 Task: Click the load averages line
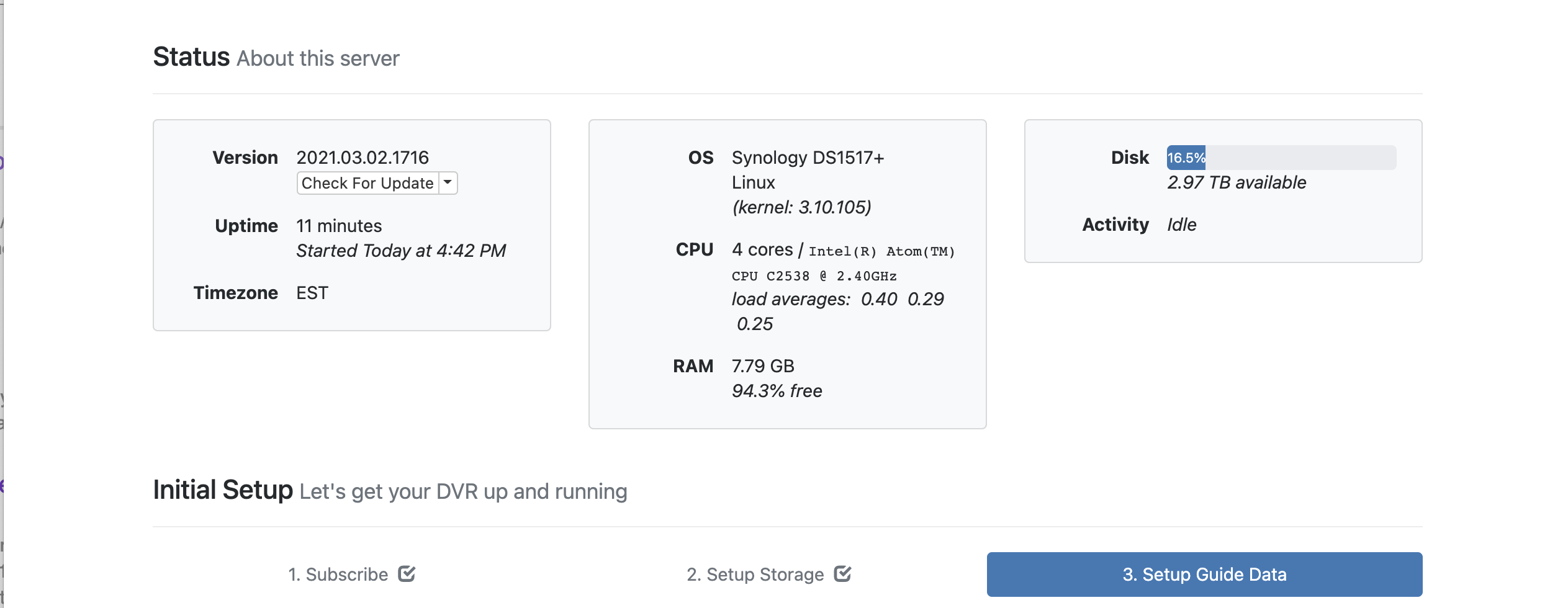point(837,299)
